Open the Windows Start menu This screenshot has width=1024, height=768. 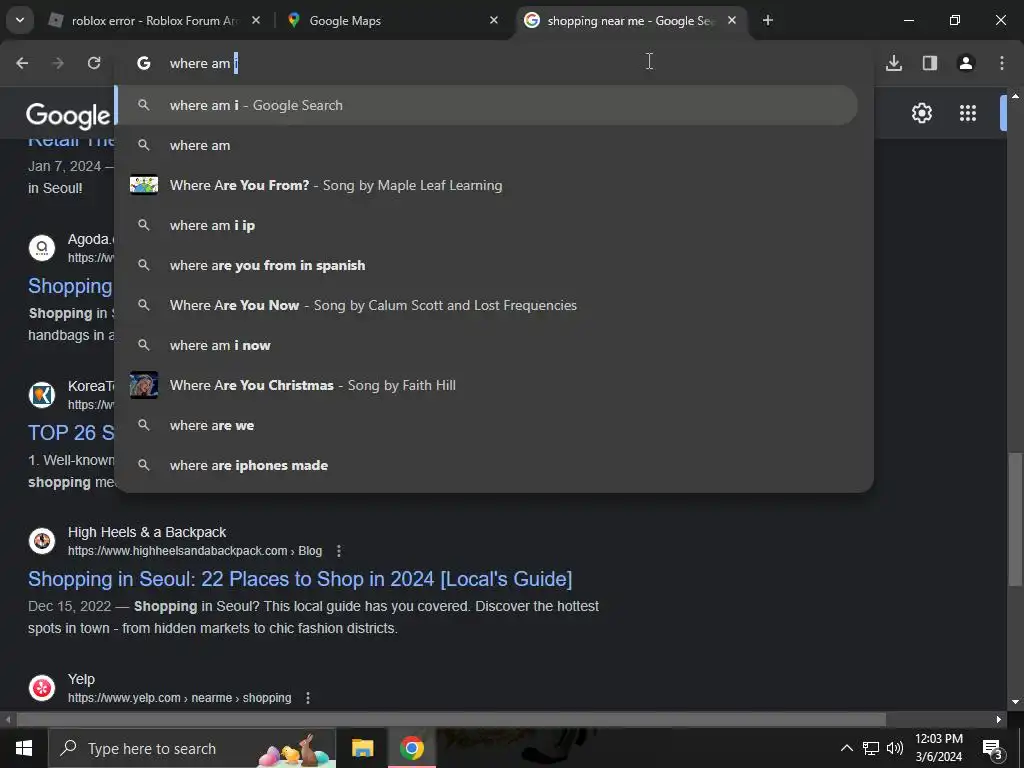(x=24, y=748)
